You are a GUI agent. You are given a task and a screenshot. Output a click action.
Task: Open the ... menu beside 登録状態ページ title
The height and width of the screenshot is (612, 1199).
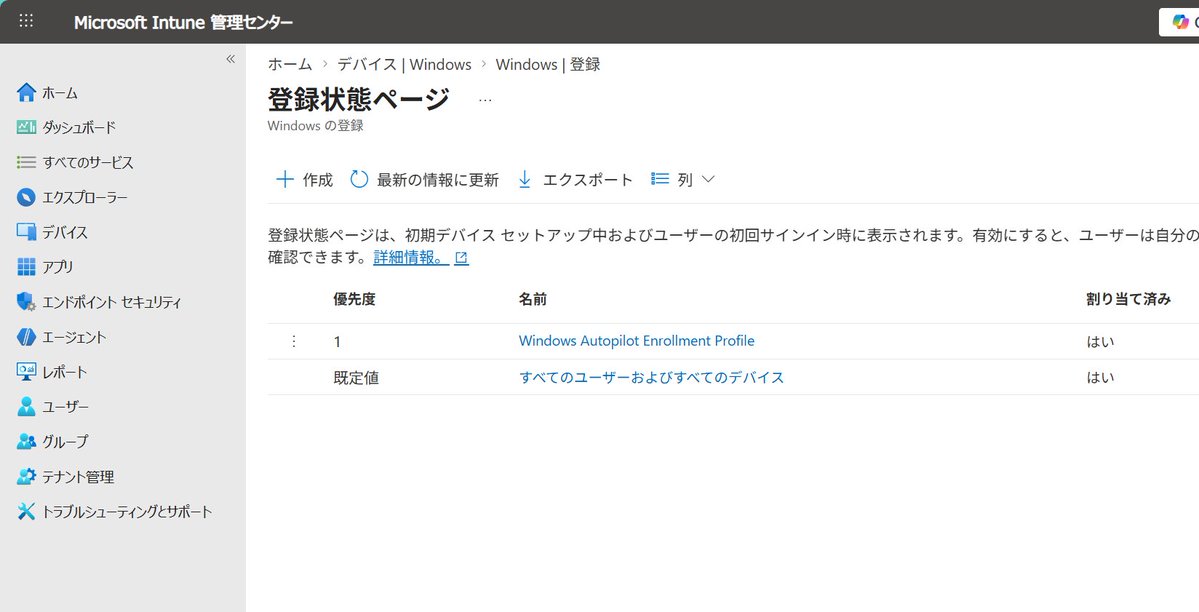(485, 99)
